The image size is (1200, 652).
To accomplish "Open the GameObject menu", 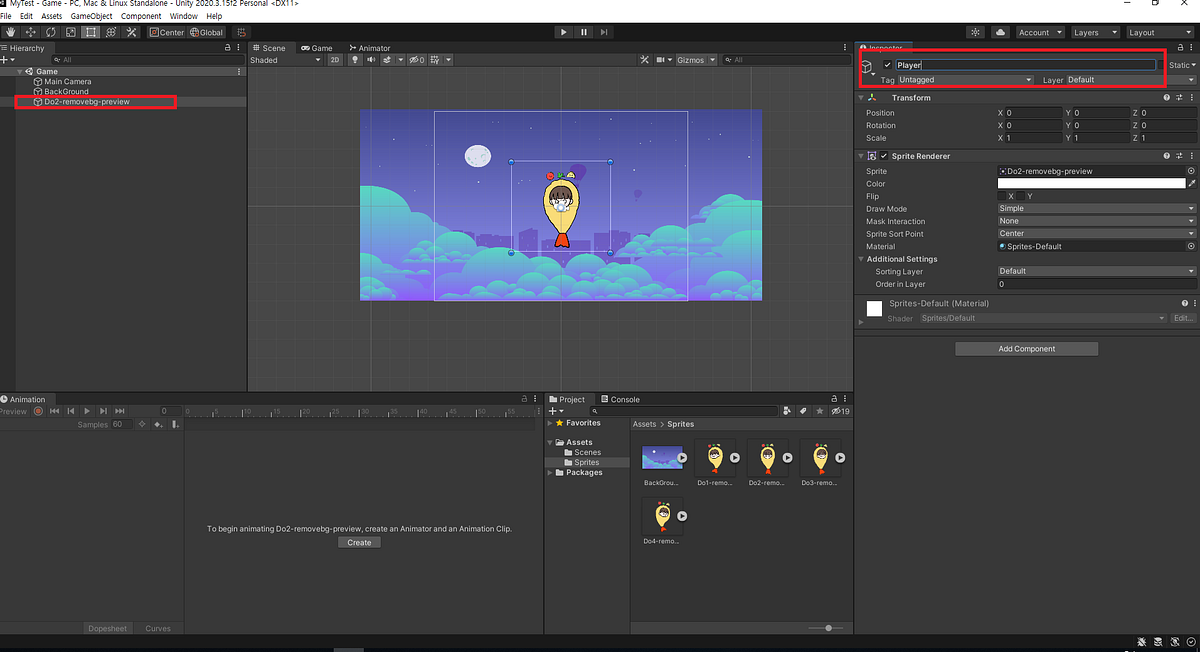I will [91, 15].
